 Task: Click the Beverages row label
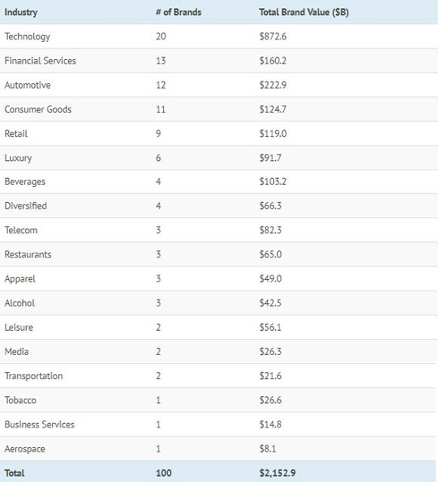pyautogui.click(x=25, y=182)
